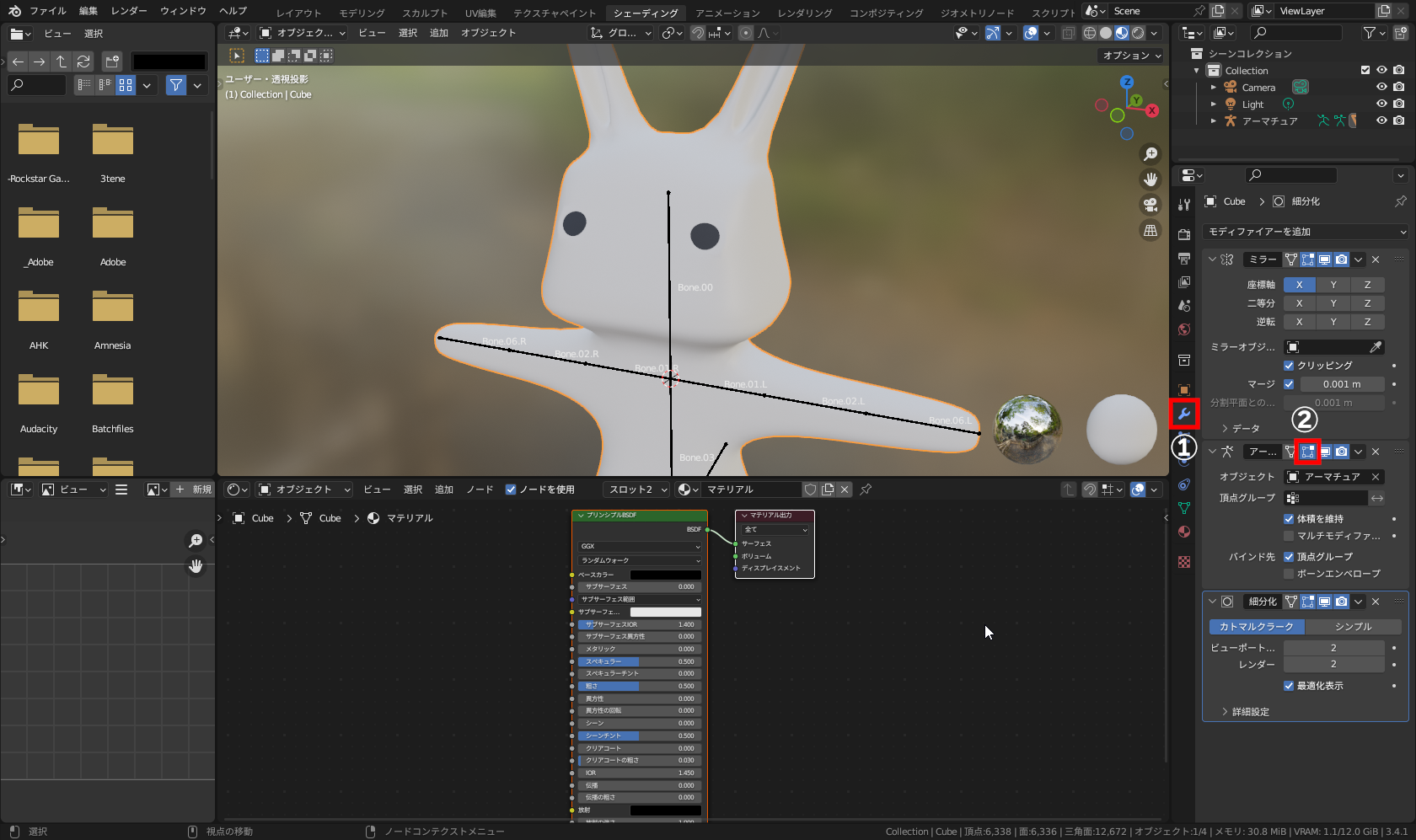Open the Tool settings properties tab
Screen dimensions: 1416x840
1184,205
